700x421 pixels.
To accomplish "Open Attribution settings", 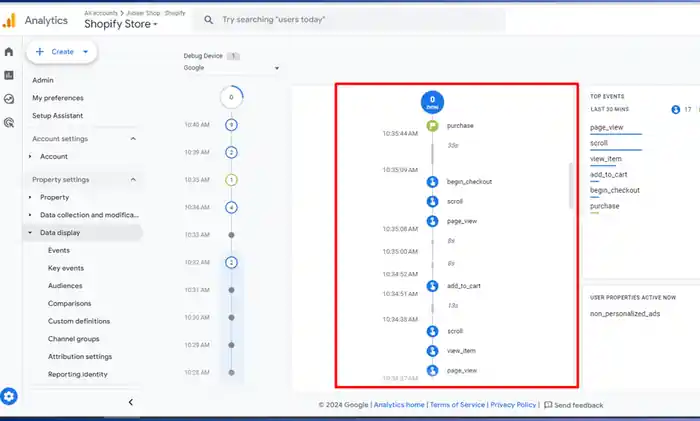I will 80,357.
